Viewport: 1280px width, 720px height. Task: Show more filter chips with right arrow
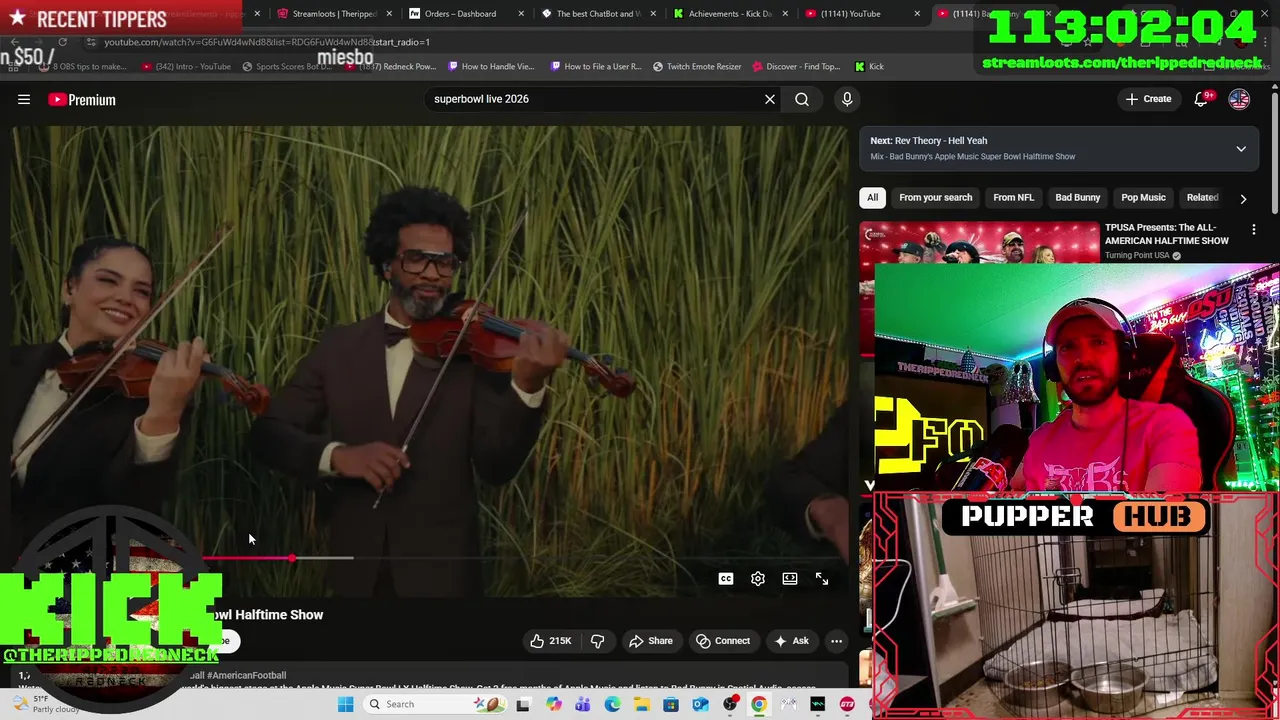click(x=1243, y=198)
